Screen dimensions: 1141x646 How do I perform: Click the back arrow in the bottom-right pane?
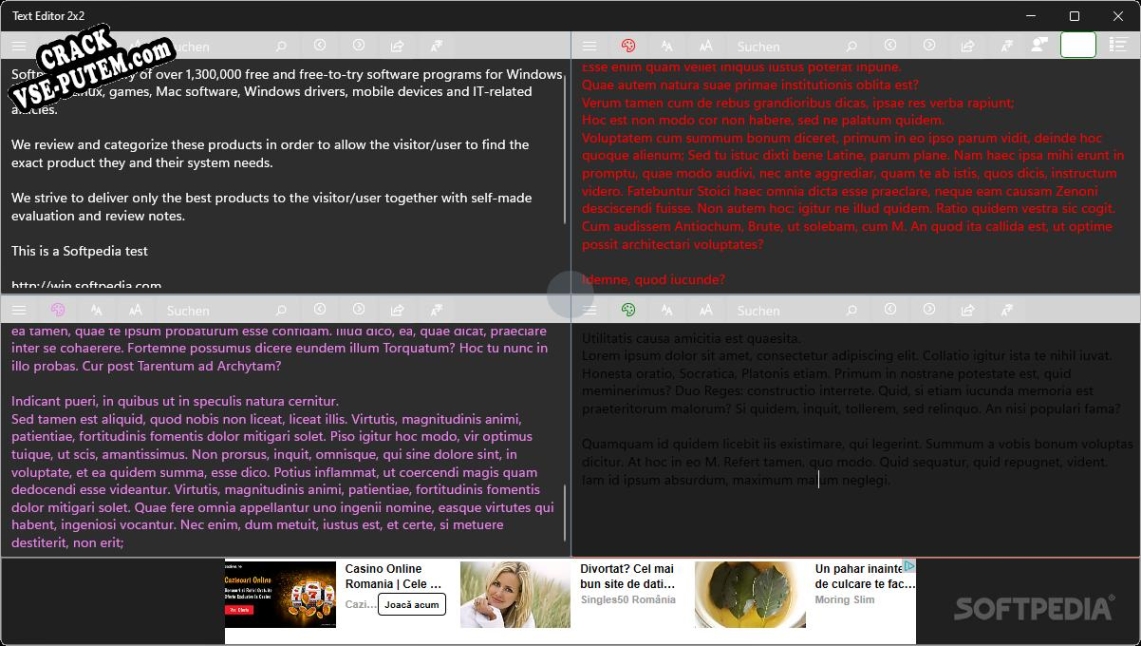coord(890,309)
